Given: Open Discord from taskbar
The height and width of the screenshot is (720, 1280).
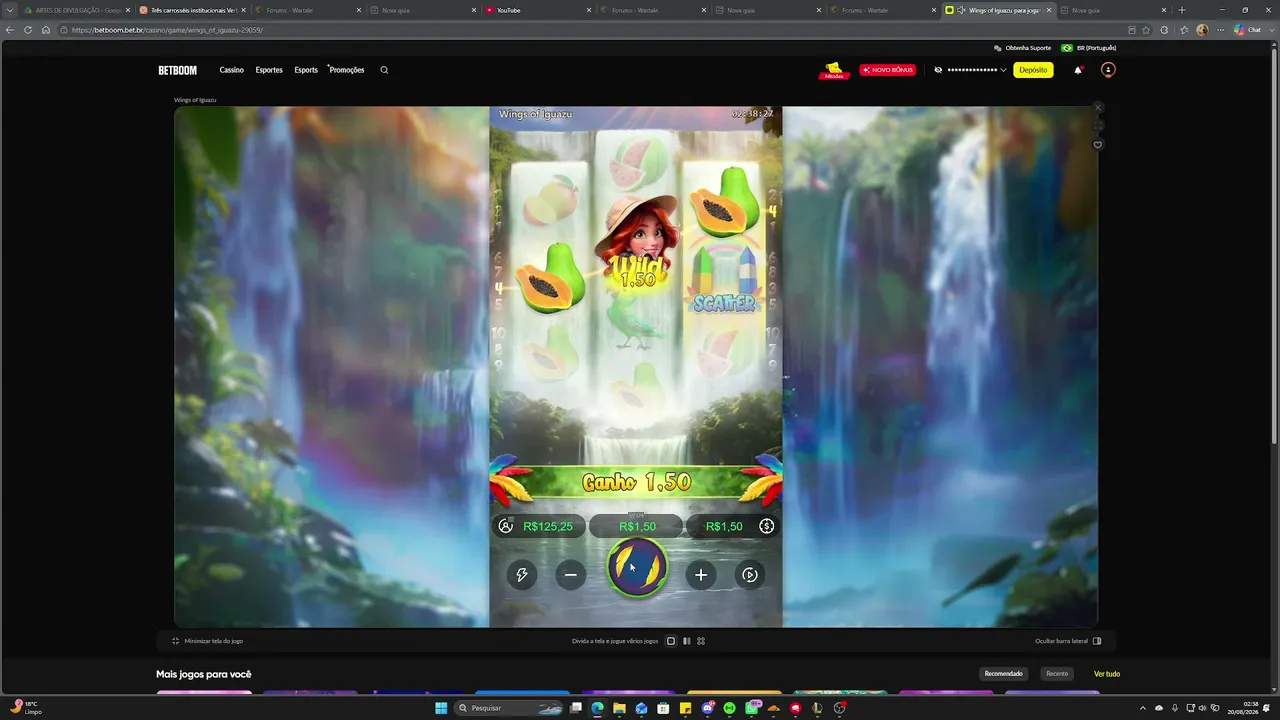Looking at the screenshot, I should coord(708,708).
